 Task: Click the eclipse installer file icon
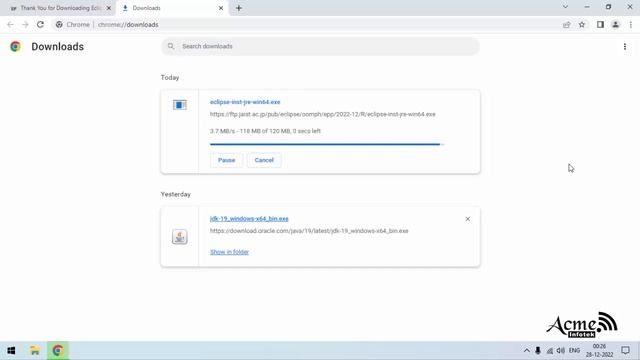coord(180,105)
